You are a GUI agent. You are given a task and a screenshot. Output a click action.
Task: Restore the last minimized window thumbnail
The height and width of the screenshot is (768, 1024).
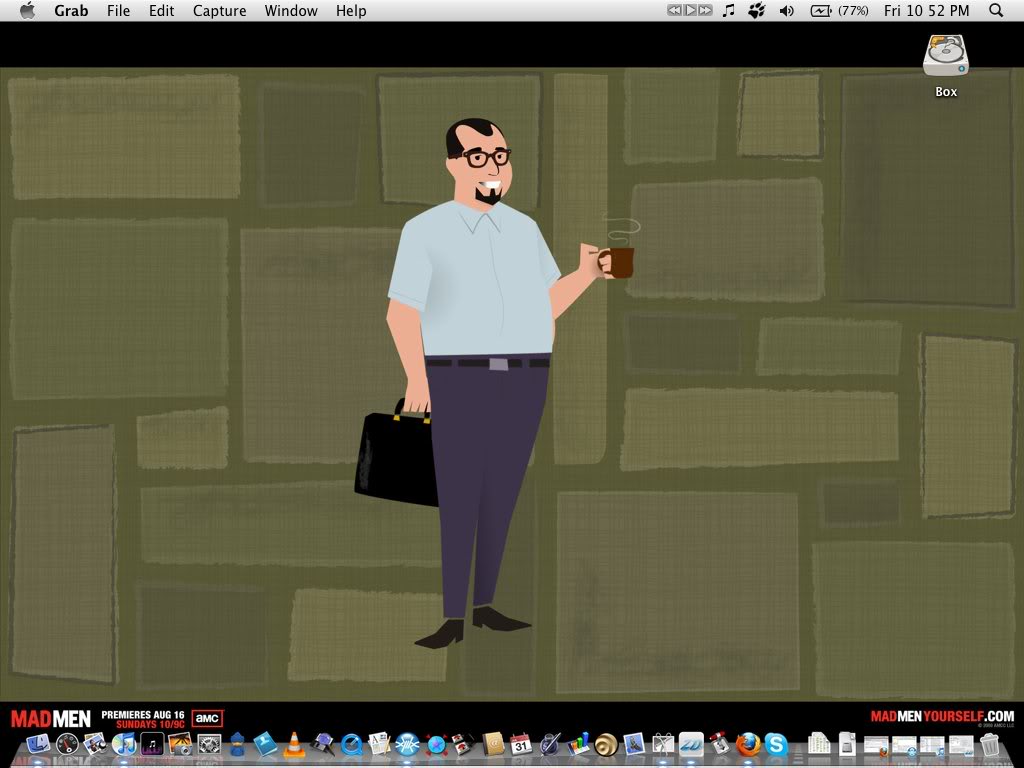(961, 744)
